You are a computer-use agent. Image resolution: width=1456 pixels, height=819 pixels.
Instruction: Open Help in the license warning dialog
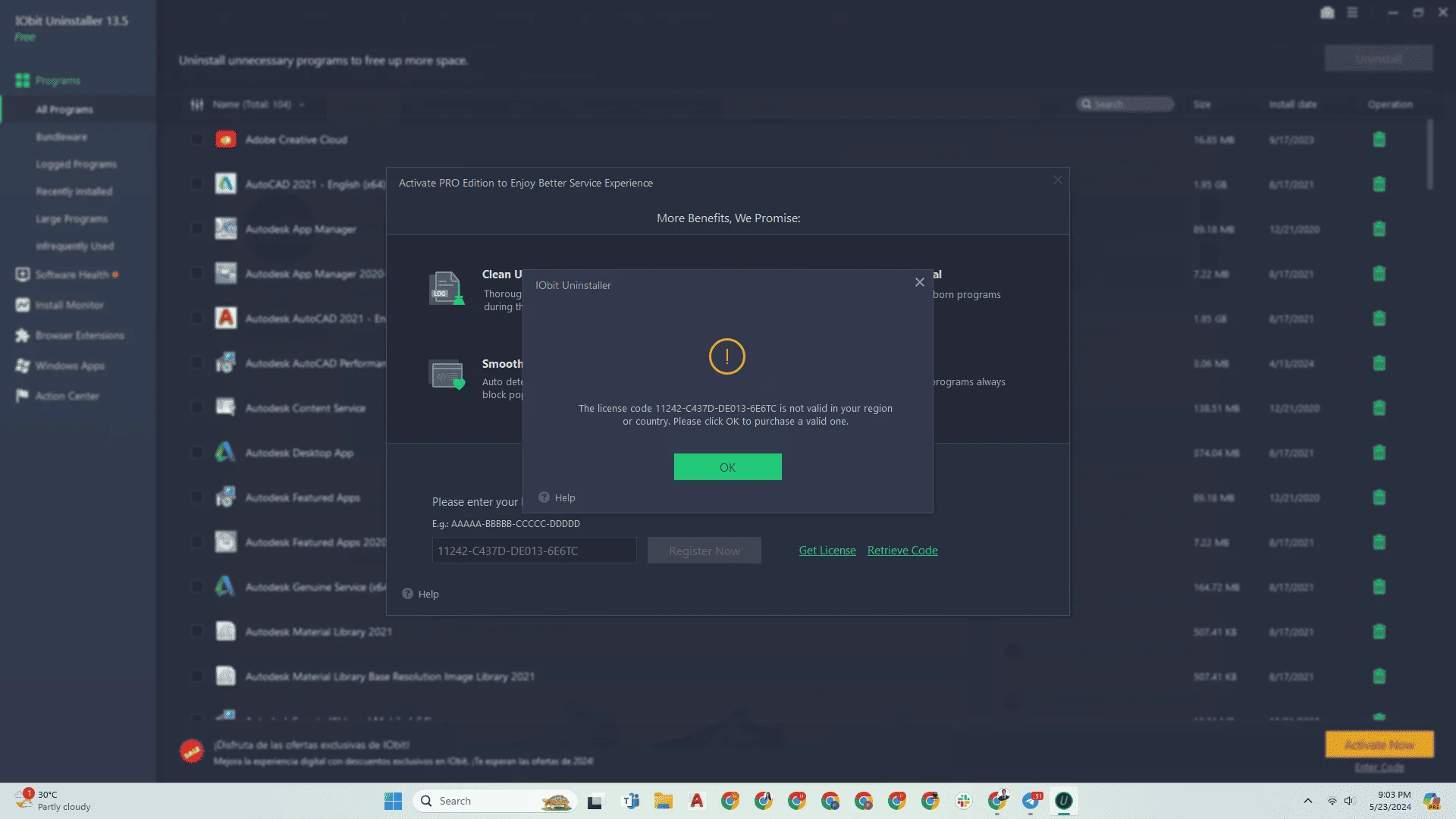564,497
